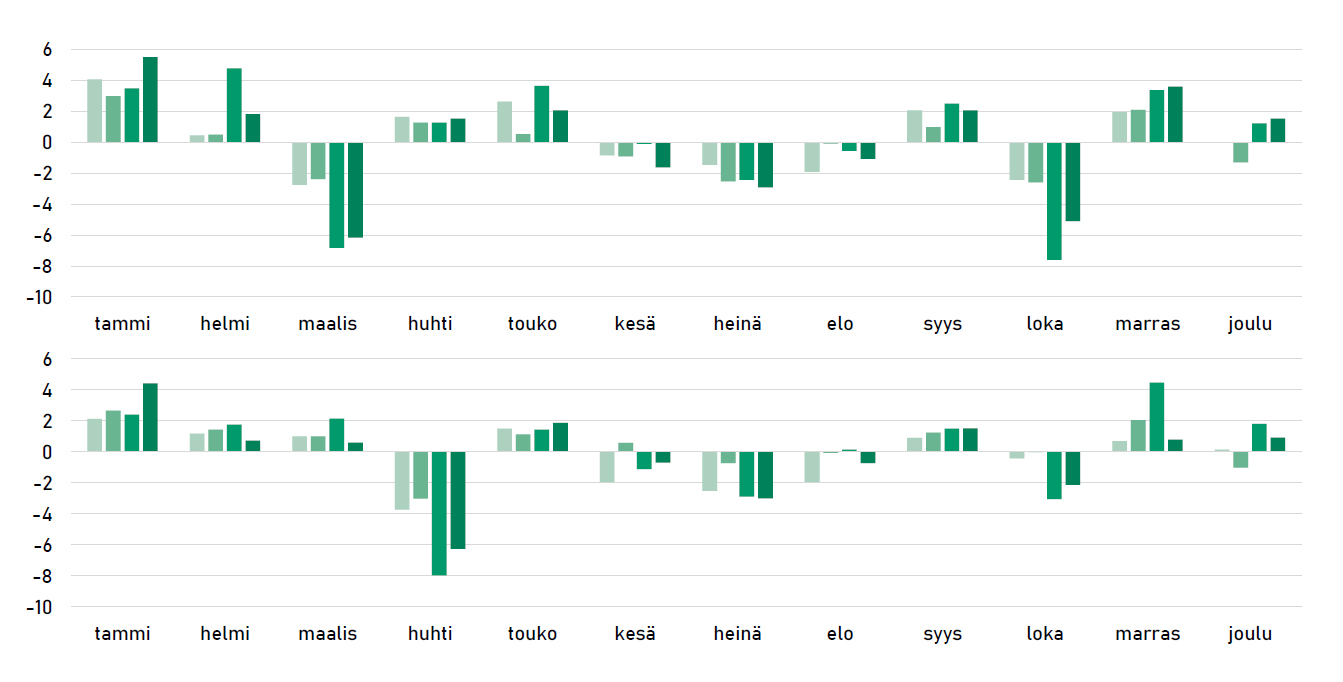The image size is (1343, 682).
Task: Select the deepest huhti bar in the bottom chart
Action: (439, 513)
